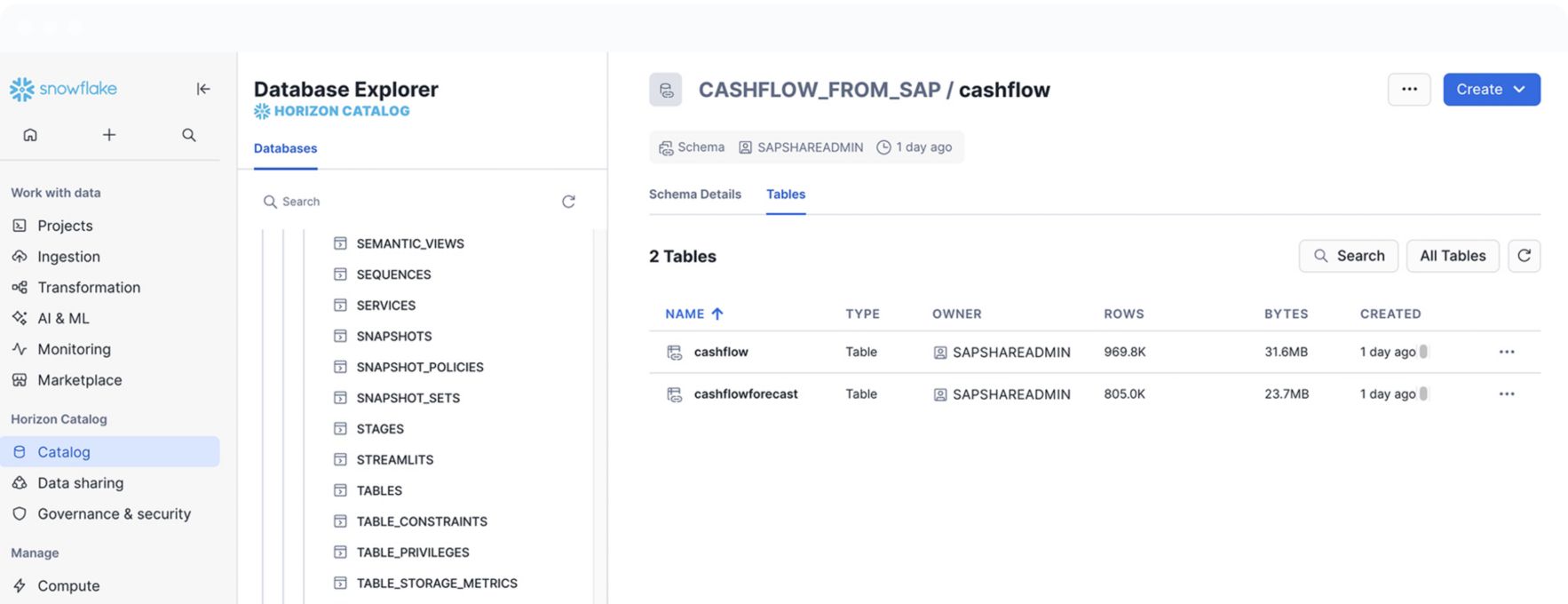This screenshot has height=604, width=1568.
Task: Select TABLE_PRIVILEGES in the tree
Action: (412, 552)
